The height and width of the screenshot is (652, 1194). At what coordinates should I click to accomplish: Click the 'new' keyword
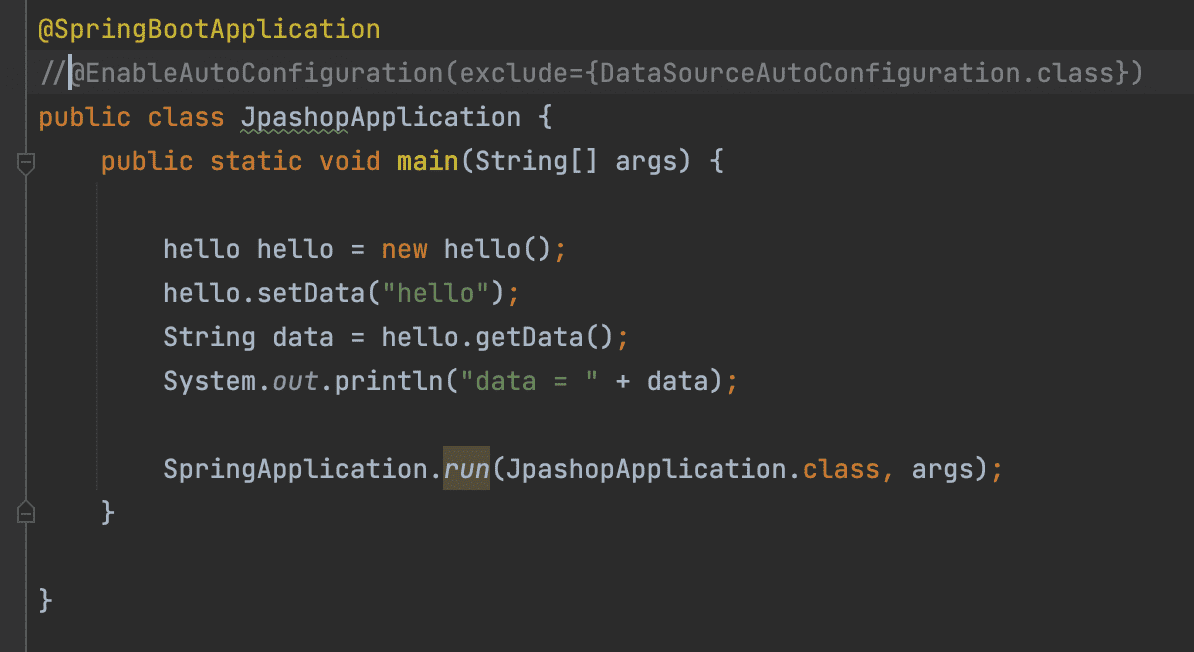click(x=404, y=249)
